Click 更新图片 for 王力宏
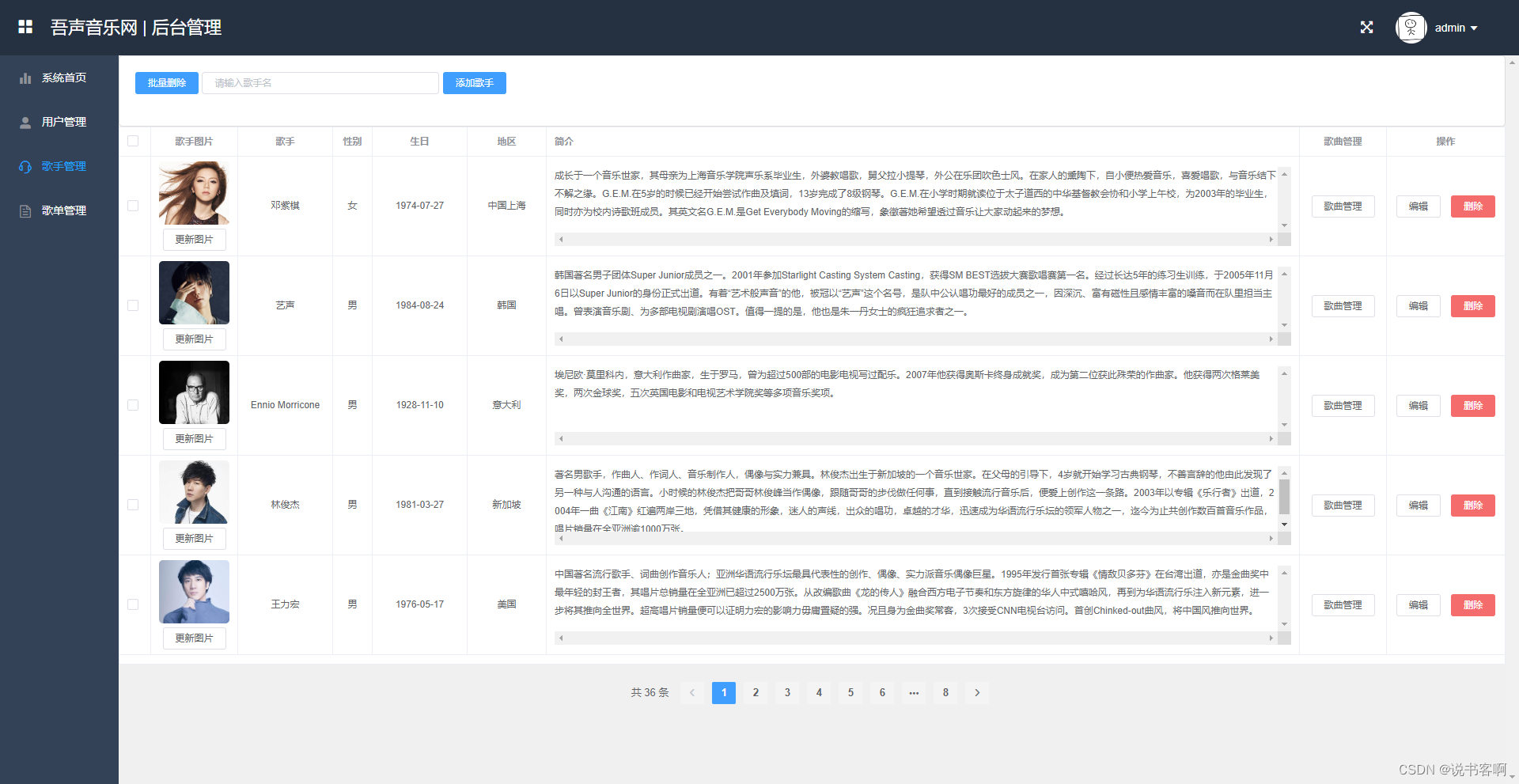Image resolution: width=1519 pixels, height=784 pixels. click(195, 638)
